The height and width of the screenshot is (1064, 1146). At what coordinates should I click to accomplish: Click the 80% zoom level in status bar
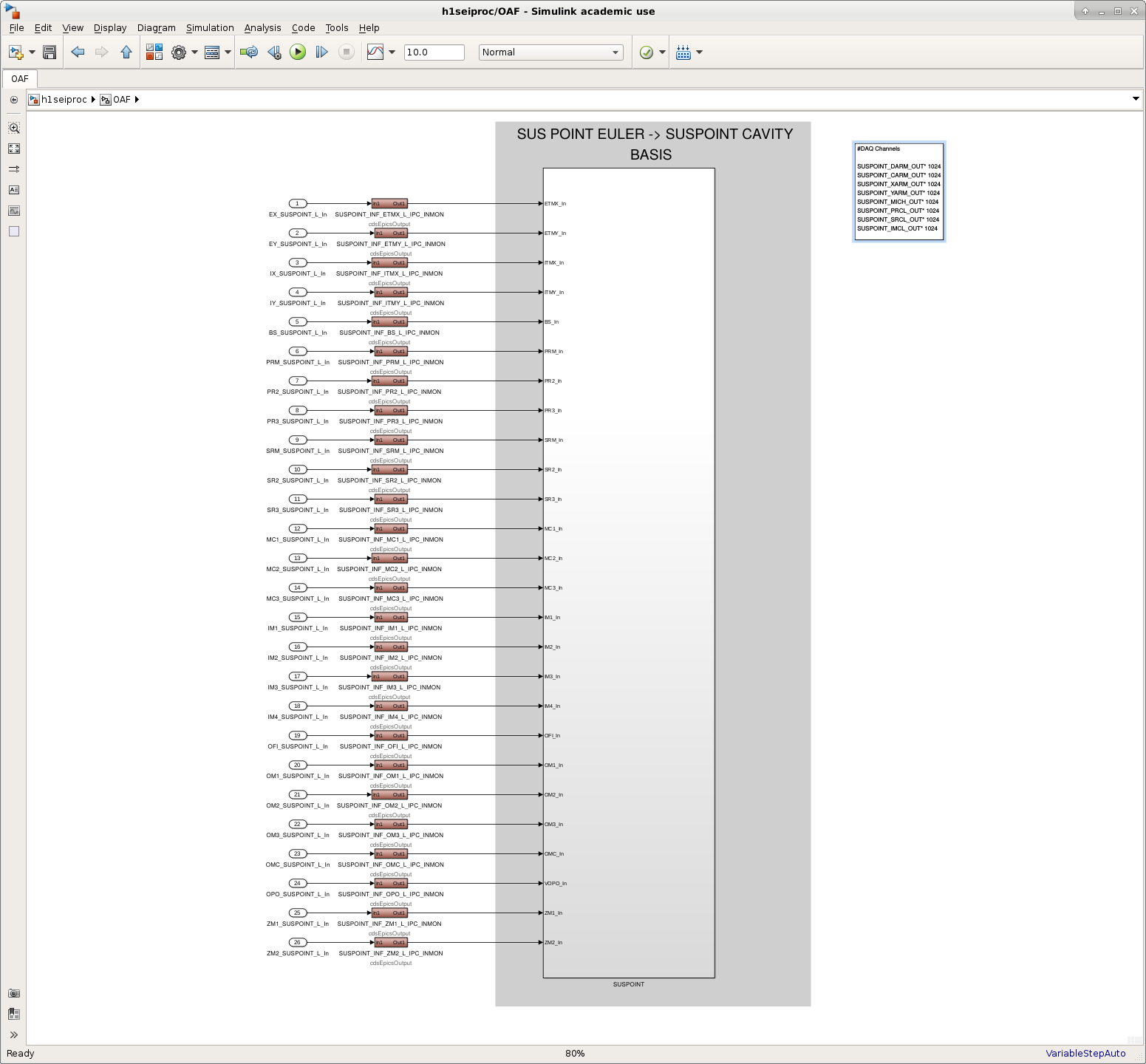[x=575, y=1054]
